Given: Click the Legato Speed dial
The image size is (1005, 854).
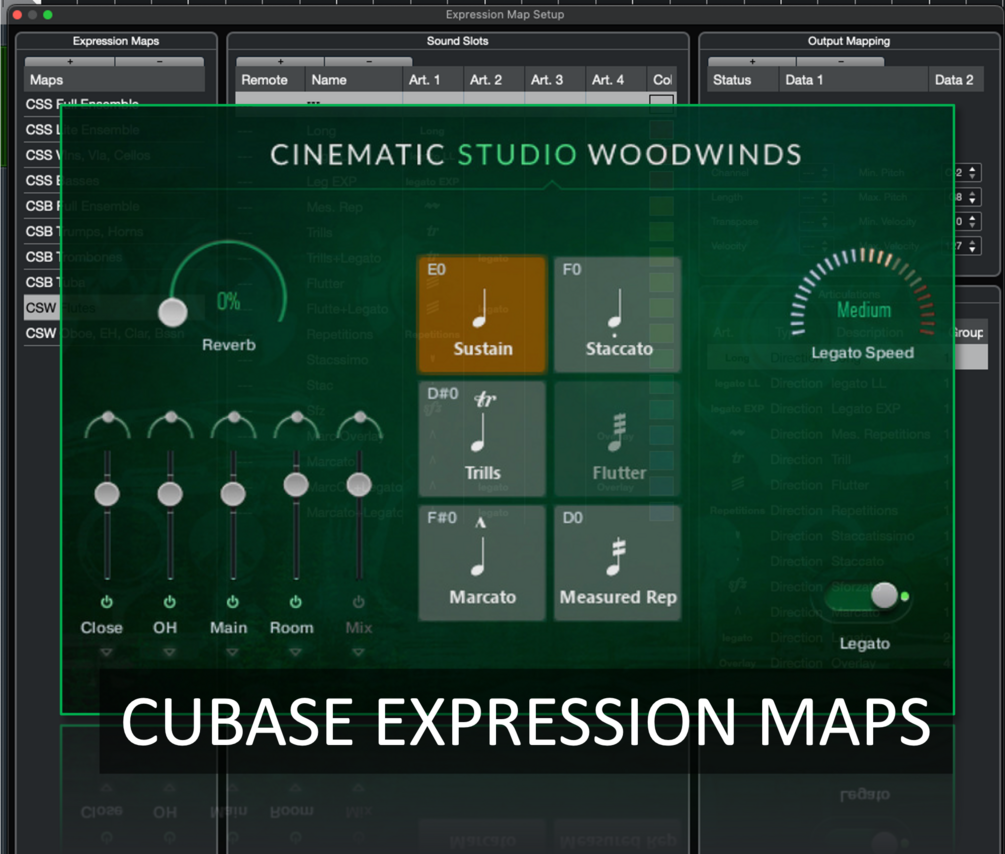Looking at the screenshot, I should coord(863,292).
